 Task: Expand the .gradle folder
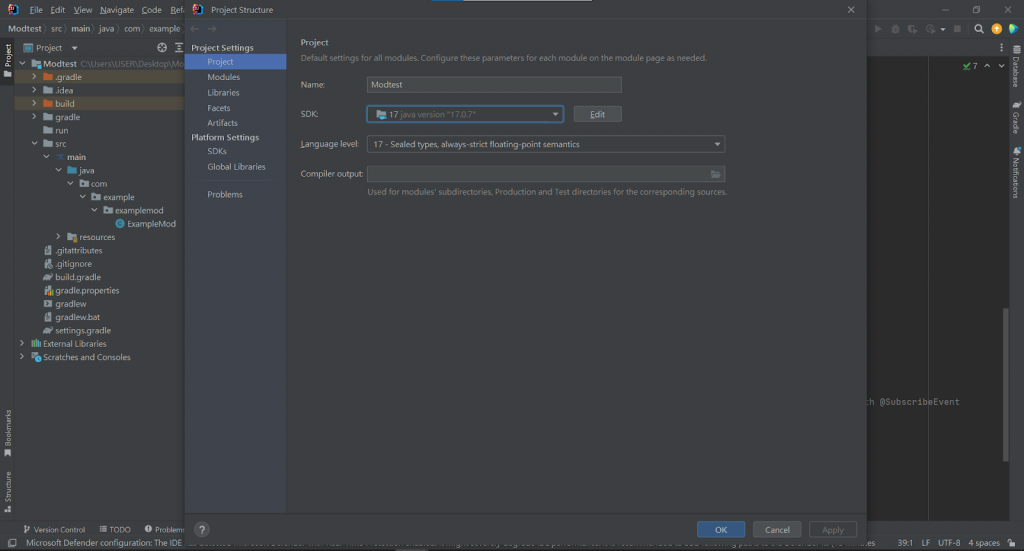coord(34,77)
